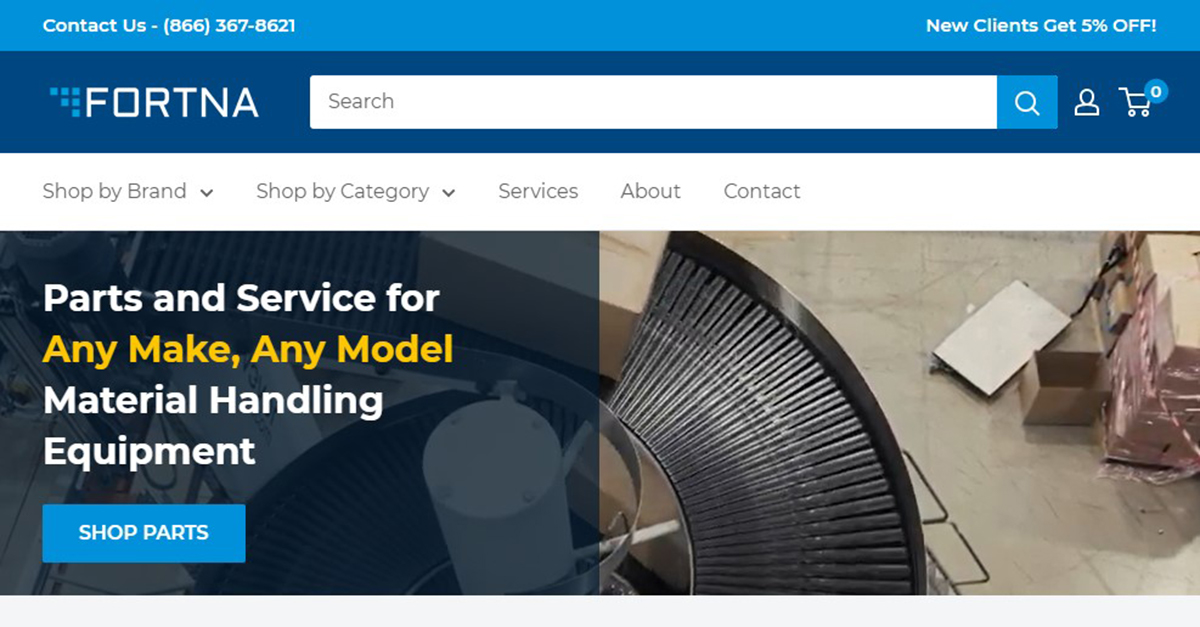Focus the Search input field

point(653,102)
